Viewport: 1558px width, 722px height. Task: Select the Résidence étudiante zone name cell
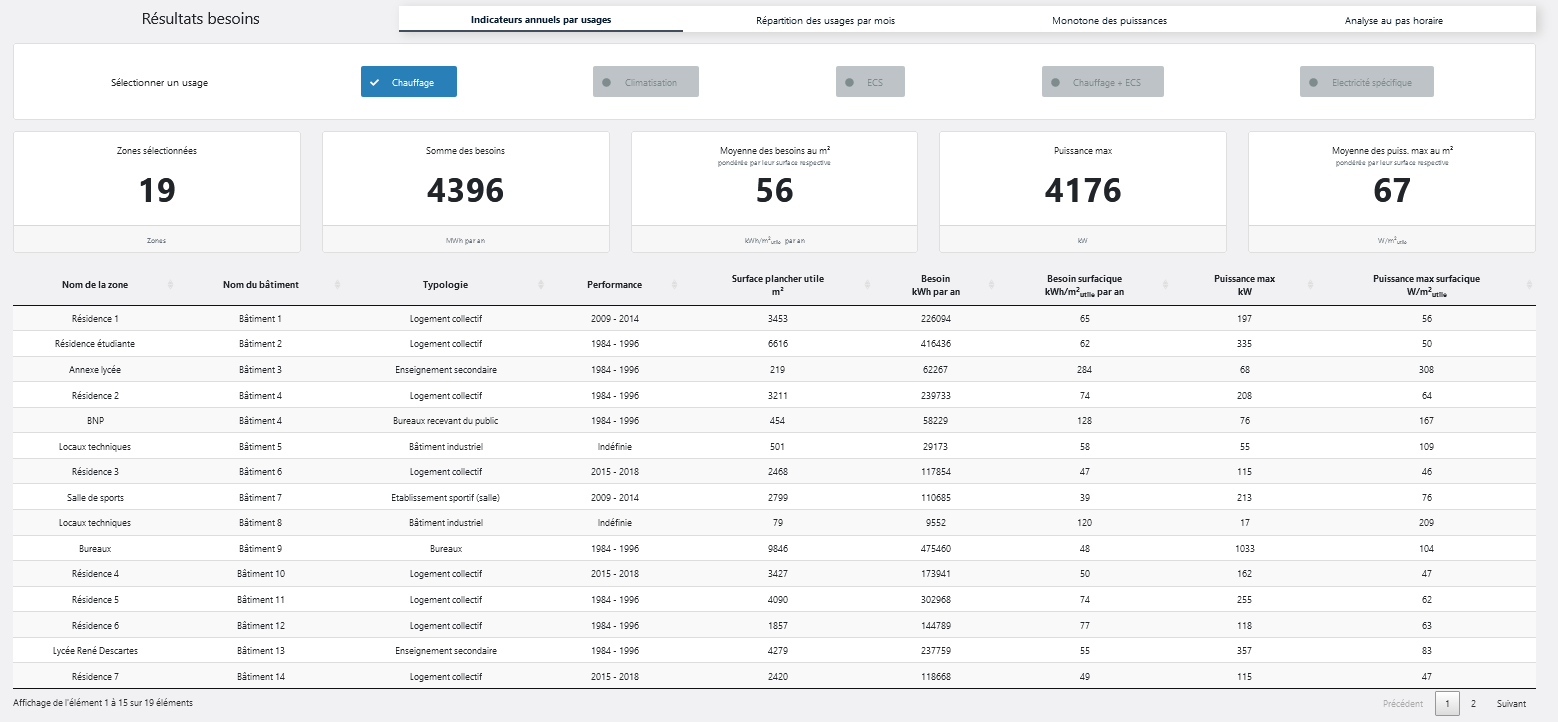(x=95, y=344)
